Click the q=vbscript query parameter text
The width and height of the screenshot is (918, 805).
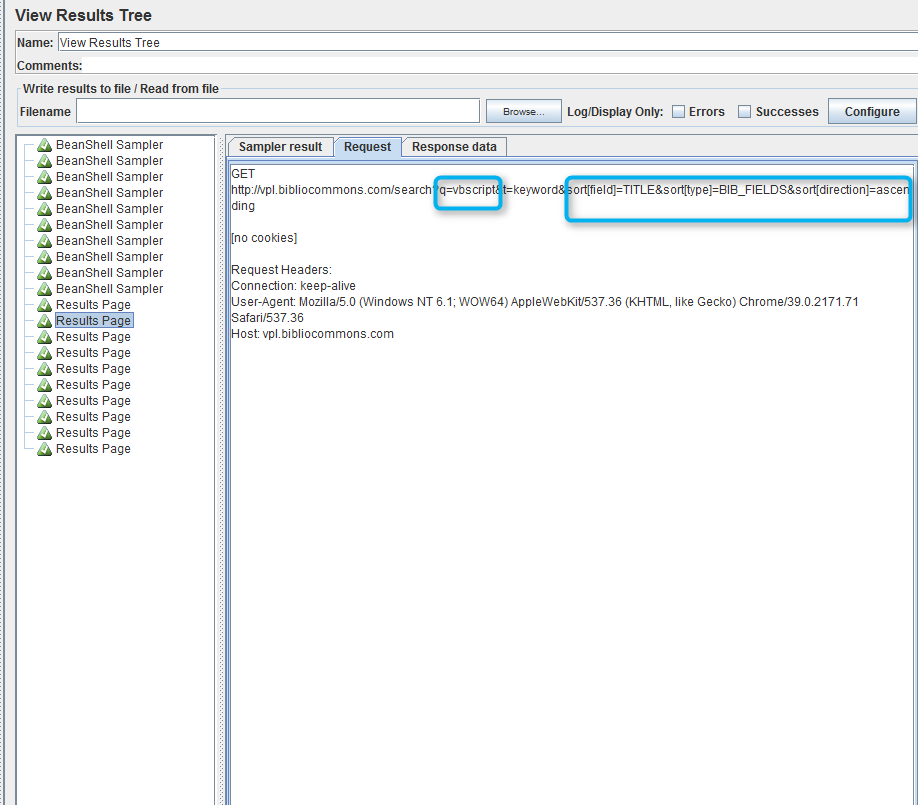468,190
